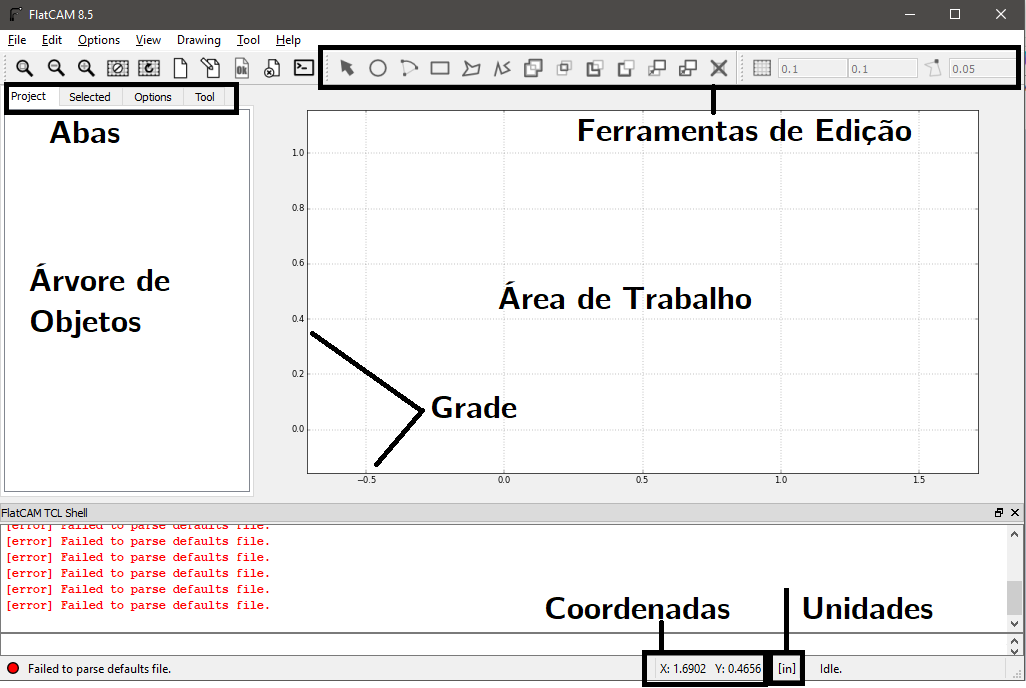1026x688 pixels.
Task: Click the Polygon Intersection icon
Action: pos(564,67)
